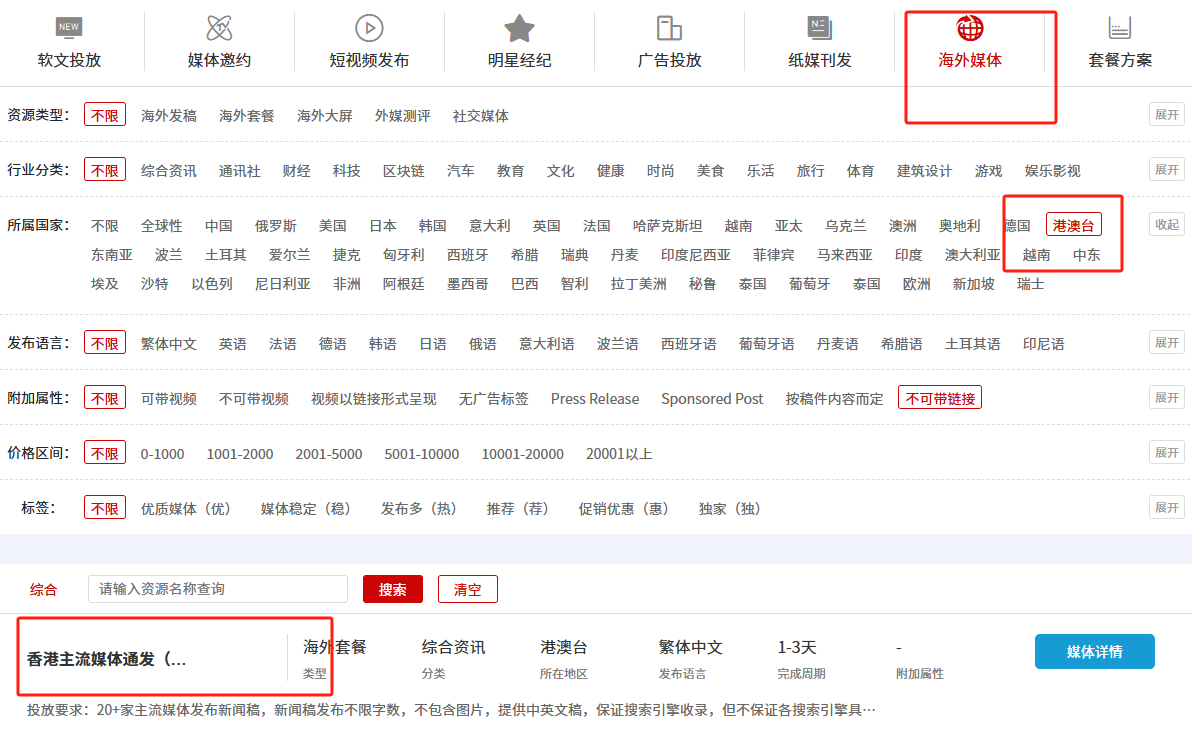Click the 短视频发布 play icon

(369, 27)
